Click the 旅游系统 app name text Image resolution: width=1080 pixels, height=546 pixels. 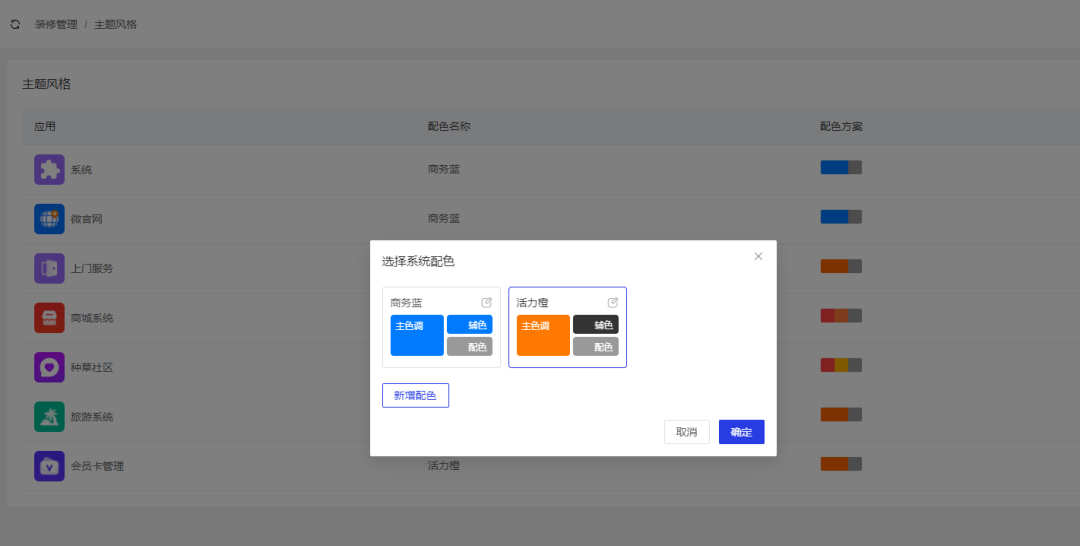pos(92,417)
